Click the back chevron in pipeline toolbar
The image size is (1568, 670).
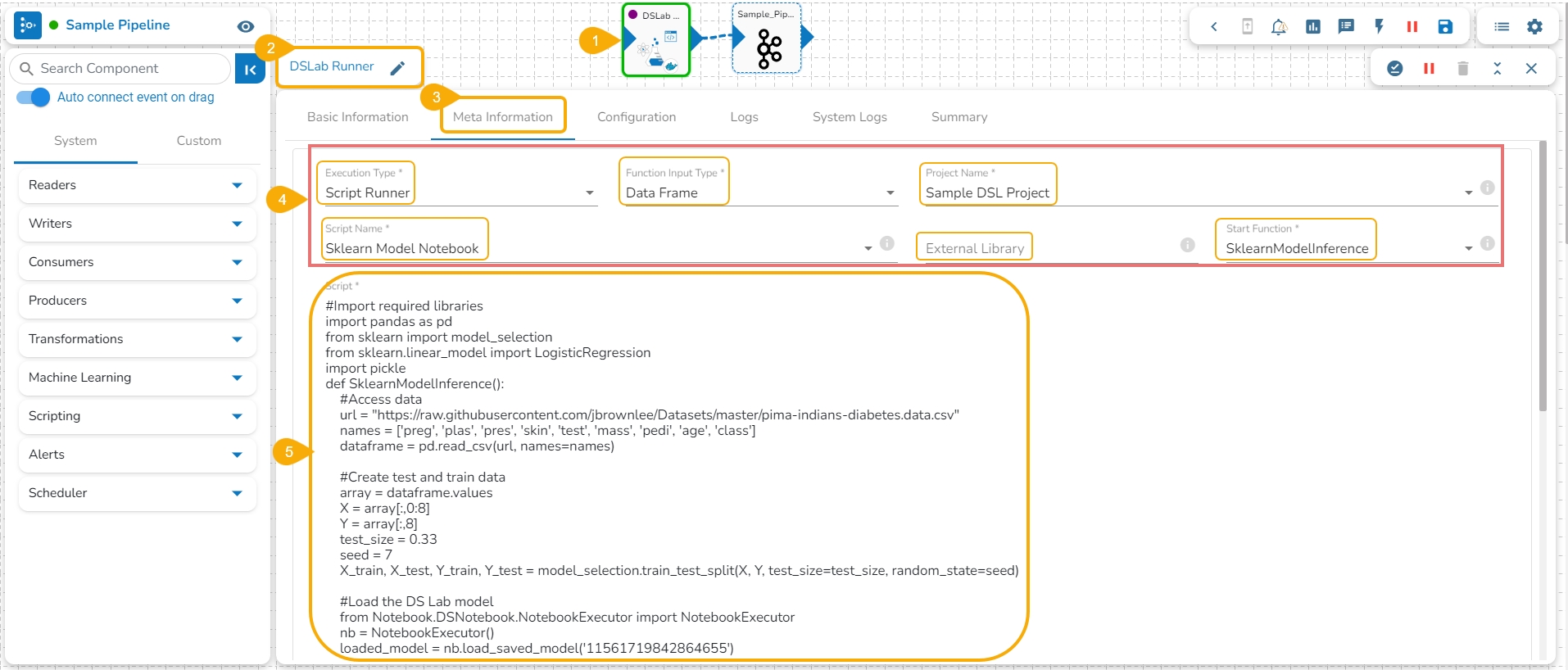(1214, 26)
